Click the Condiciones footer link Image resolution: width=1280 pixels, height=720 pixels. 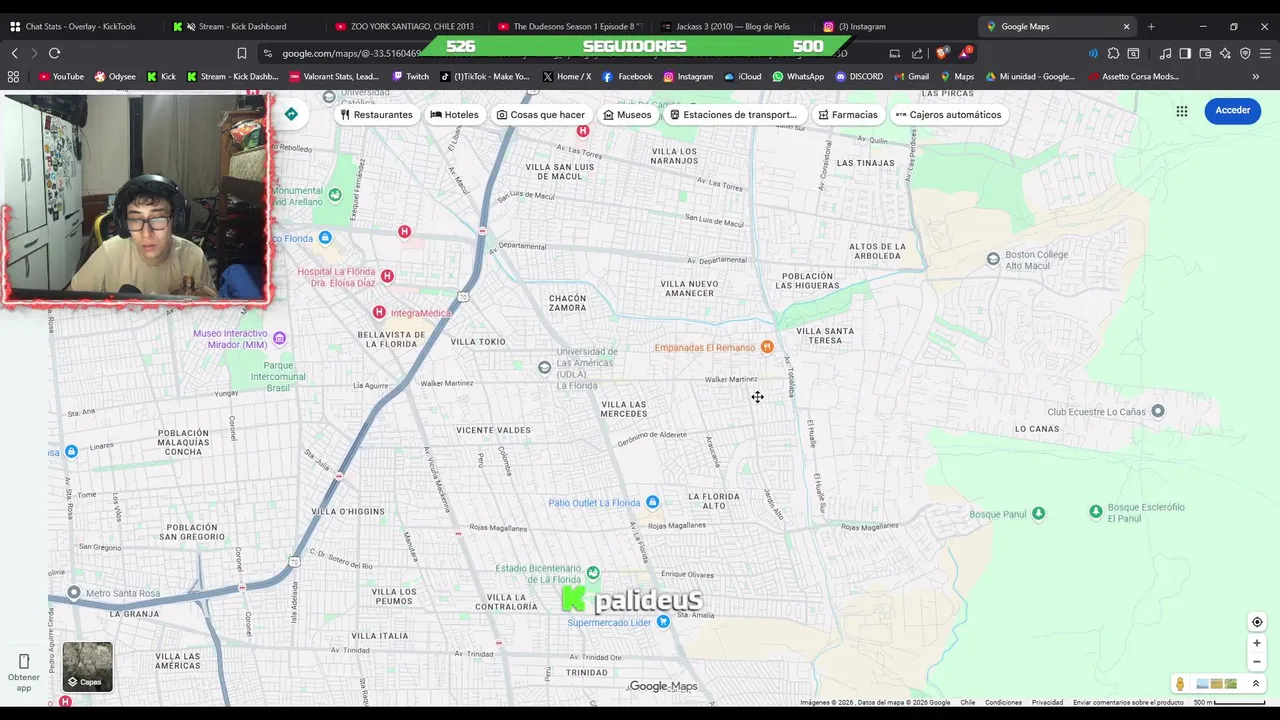[x=1003, y=702]
